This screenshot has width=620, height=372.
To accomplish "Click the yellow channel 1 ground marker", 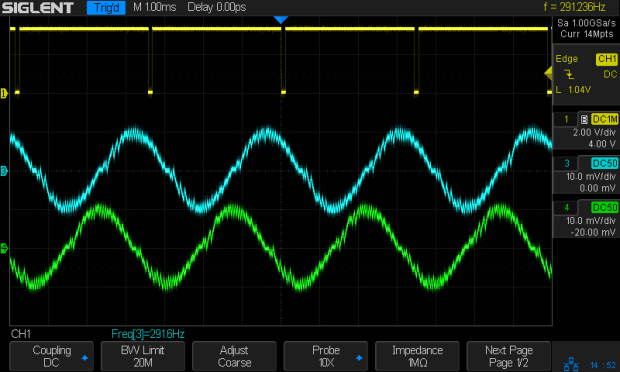I will tap(4, 93).
